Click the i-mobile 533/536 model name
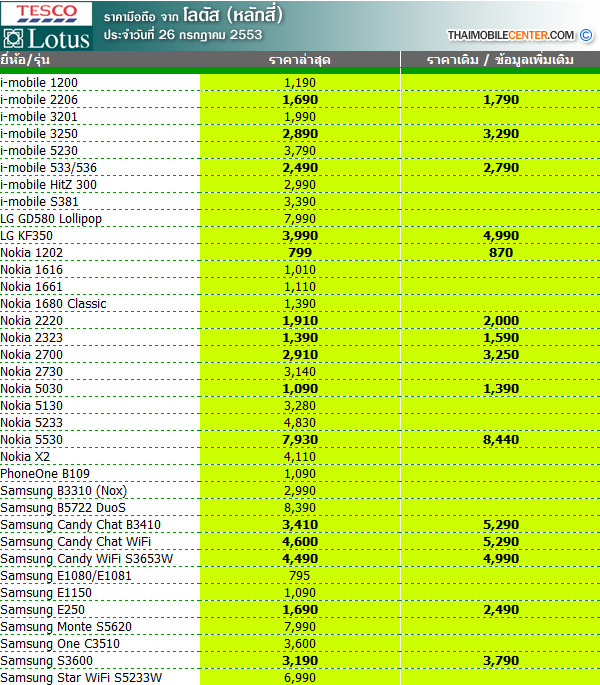The width and height of the screenshot is (600, 685). 49,168
